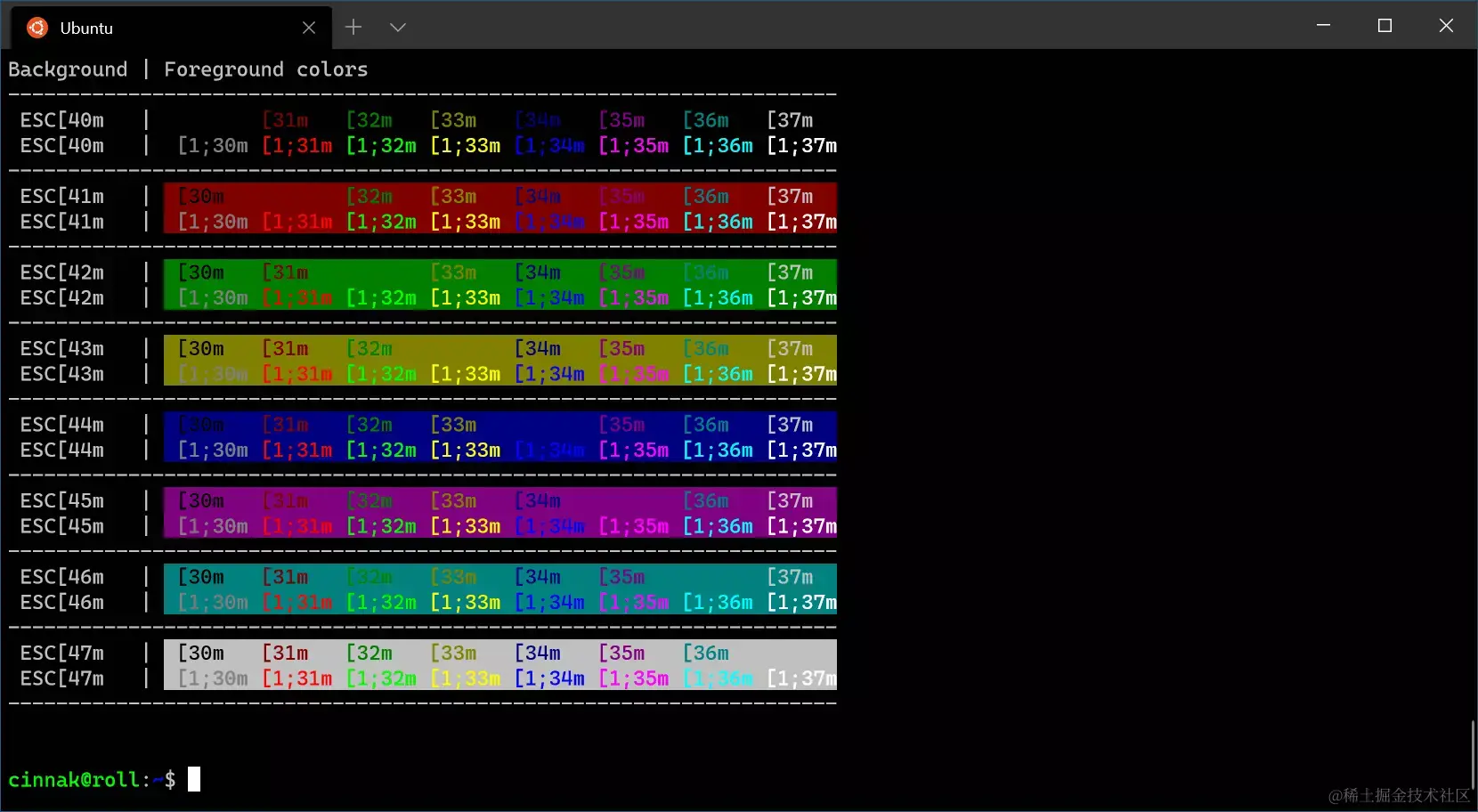Image resolution: width=1478 pixels, height=812 pixels.
Task: Close the Ubuntu tab
Action: click(x=309, y=28)
